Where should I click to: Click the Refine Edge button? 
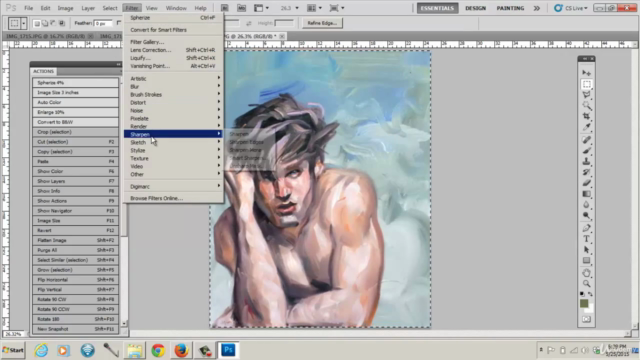coord(322,23)
